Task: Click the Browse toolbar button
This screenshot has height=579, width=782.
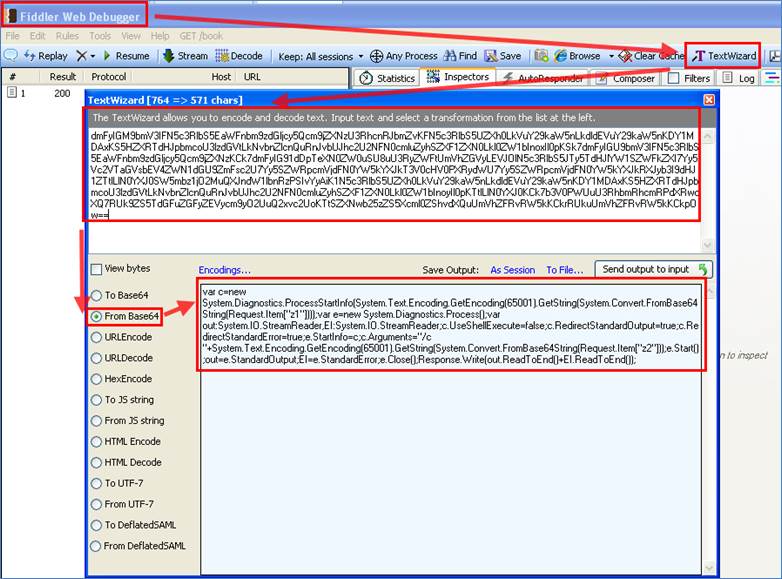Action: point(578,56)
